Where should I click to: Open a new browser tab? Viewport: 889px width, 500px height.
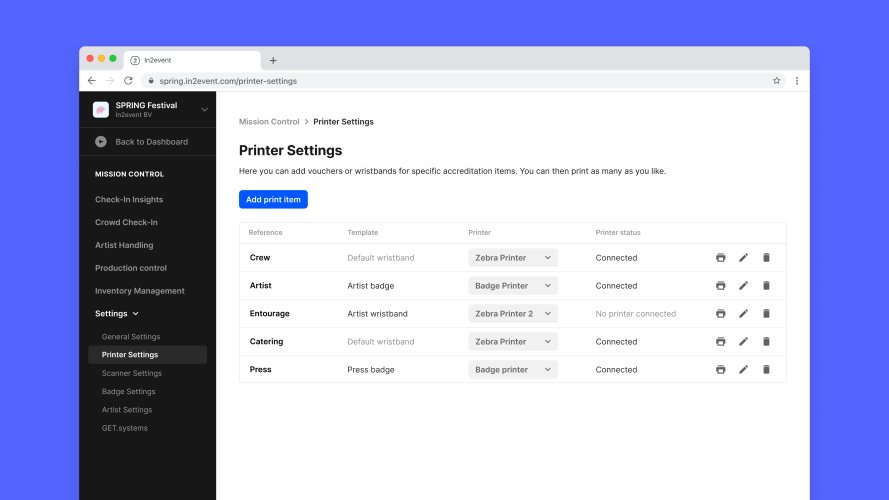(273, 60)
